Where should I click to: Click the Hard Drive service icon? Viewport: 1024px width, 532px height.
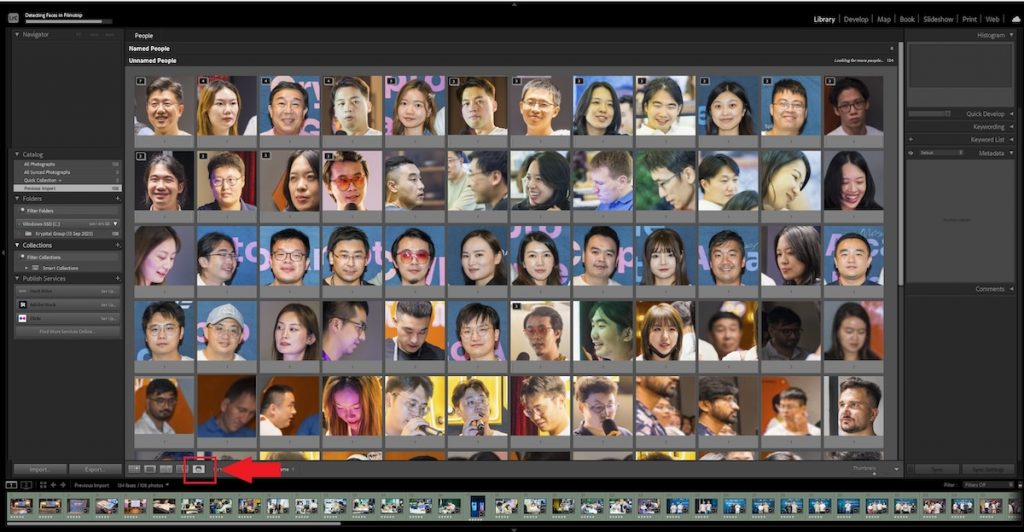pos(23,291)
